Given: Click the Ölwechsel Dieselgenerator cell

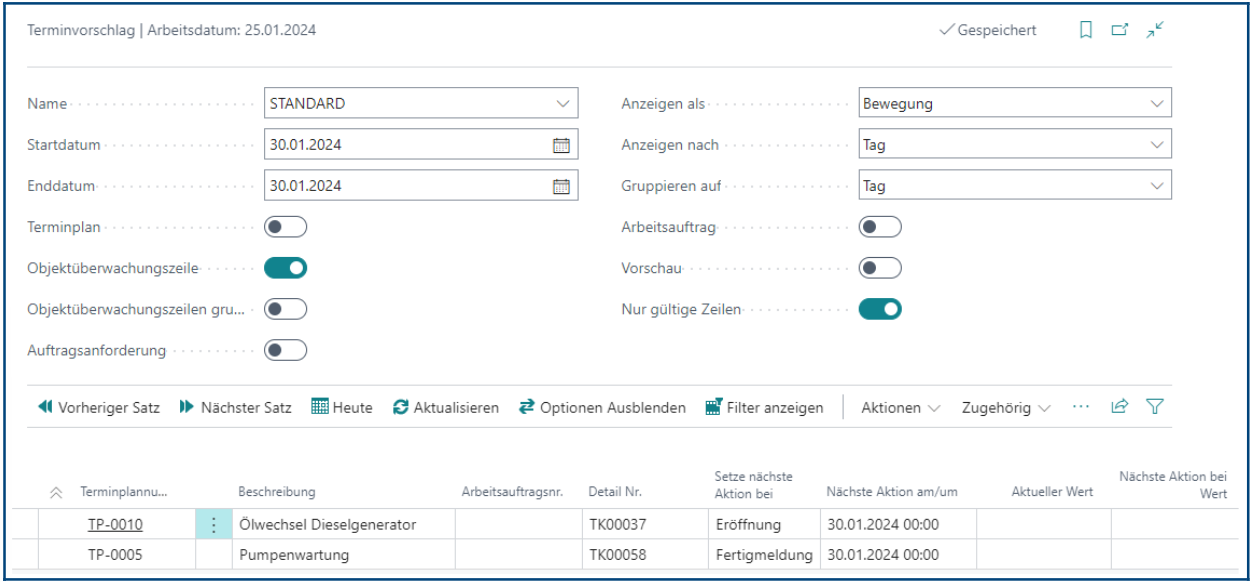Looking at the screenshot, I should tap(343, 525).
